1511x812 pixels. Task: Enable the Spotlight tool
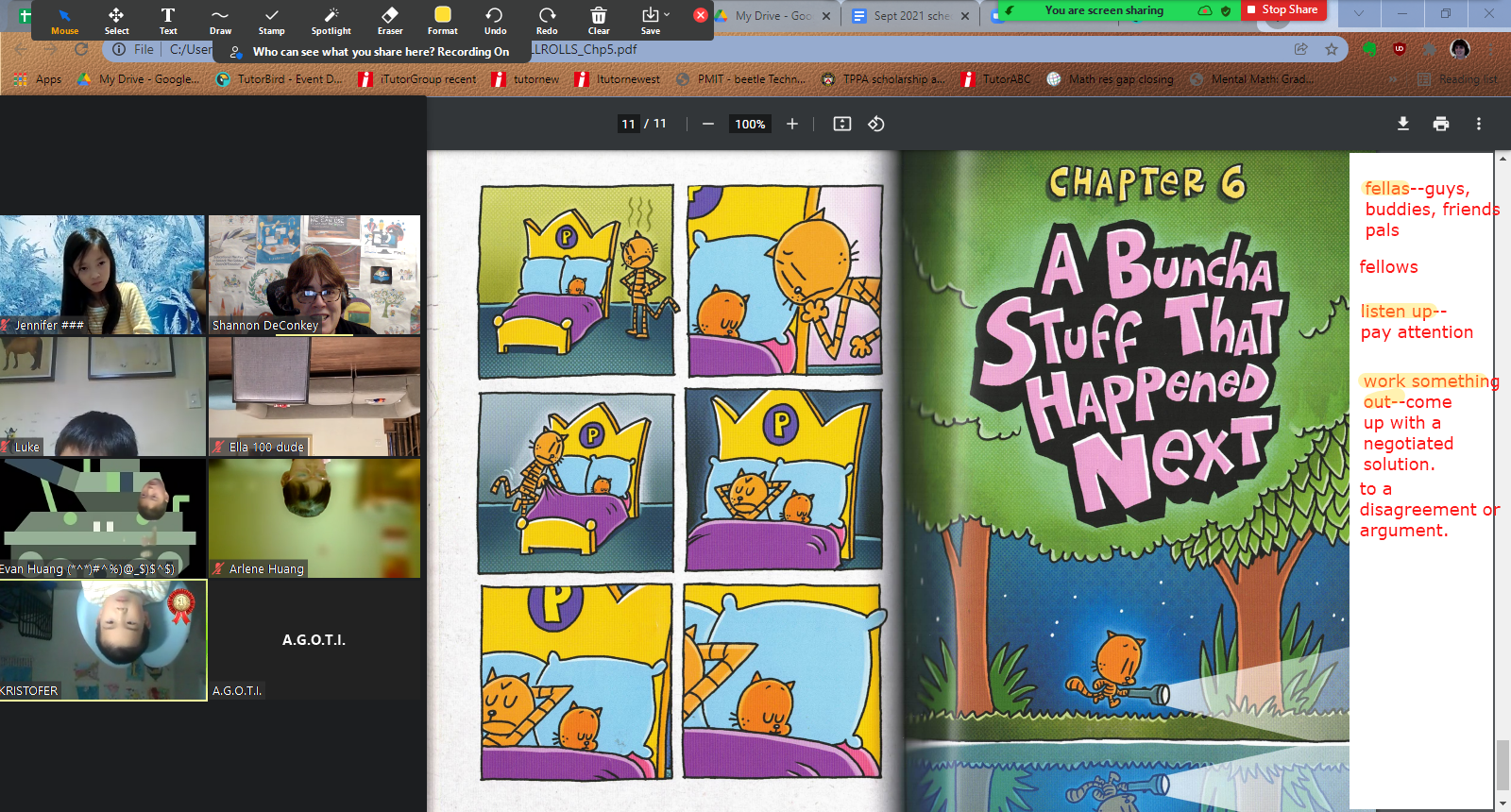pyautogui.click(x=331, y=21)
